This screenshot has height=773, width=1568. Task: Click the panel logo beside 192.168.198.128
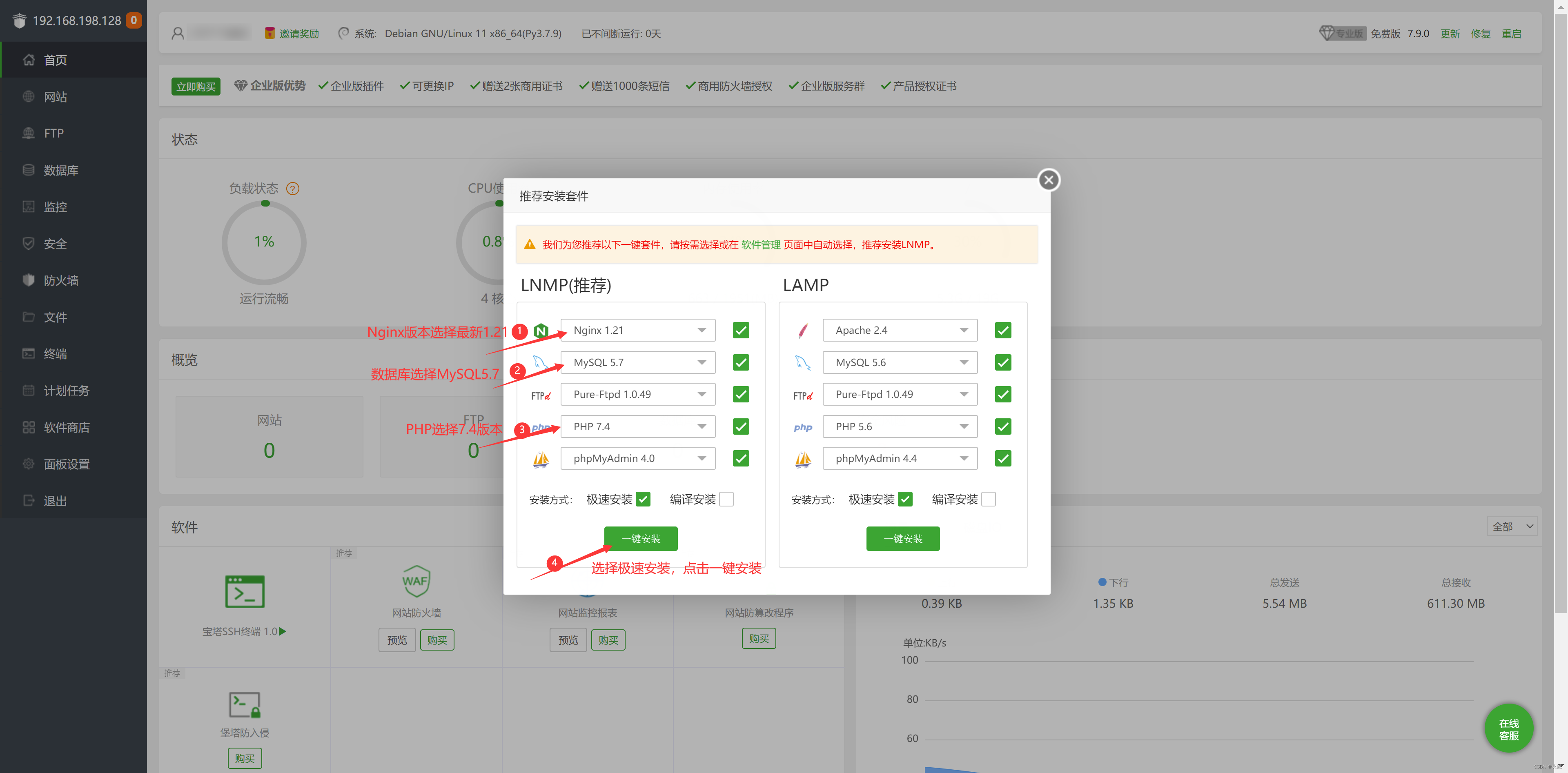pos(20,21)
